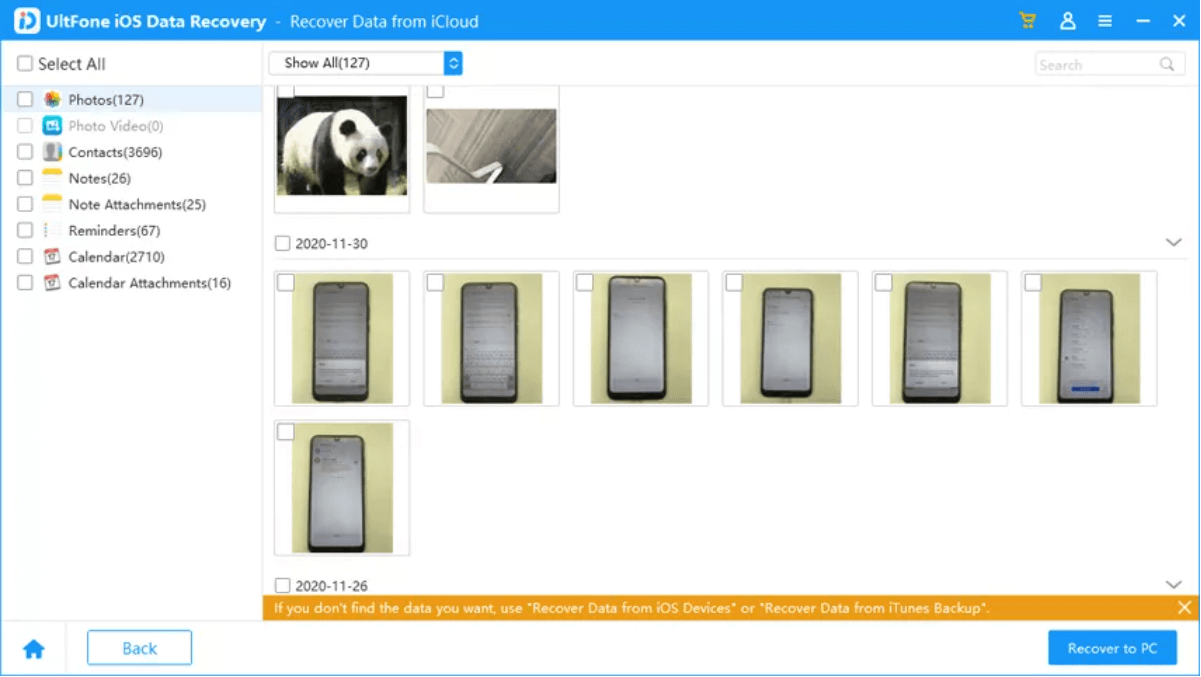
Task: Open the Photos category icon in sidebar
Action: 51,99
